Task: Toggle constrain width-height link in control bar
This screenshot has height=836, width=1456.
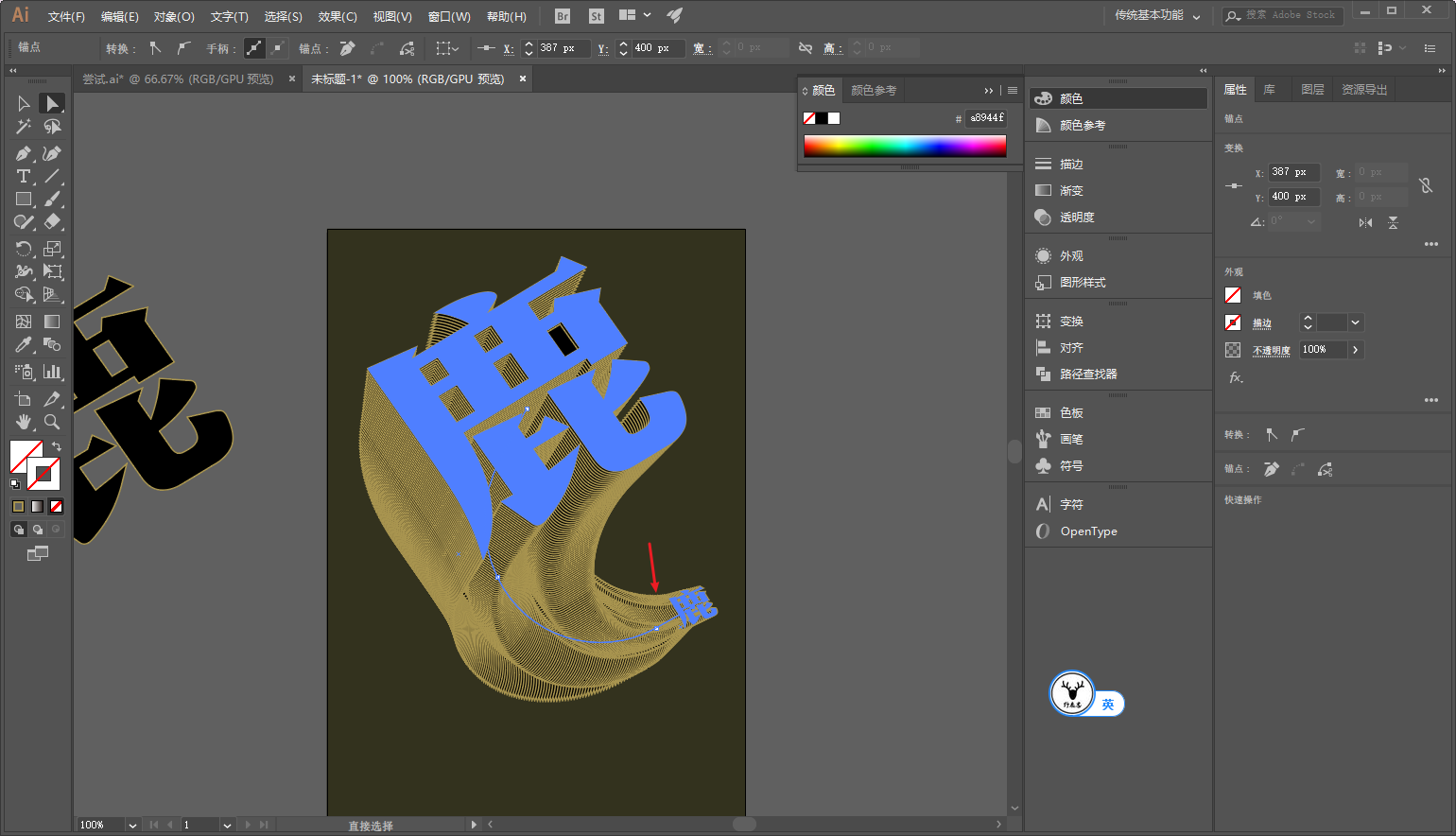Action: click(806, 47)
